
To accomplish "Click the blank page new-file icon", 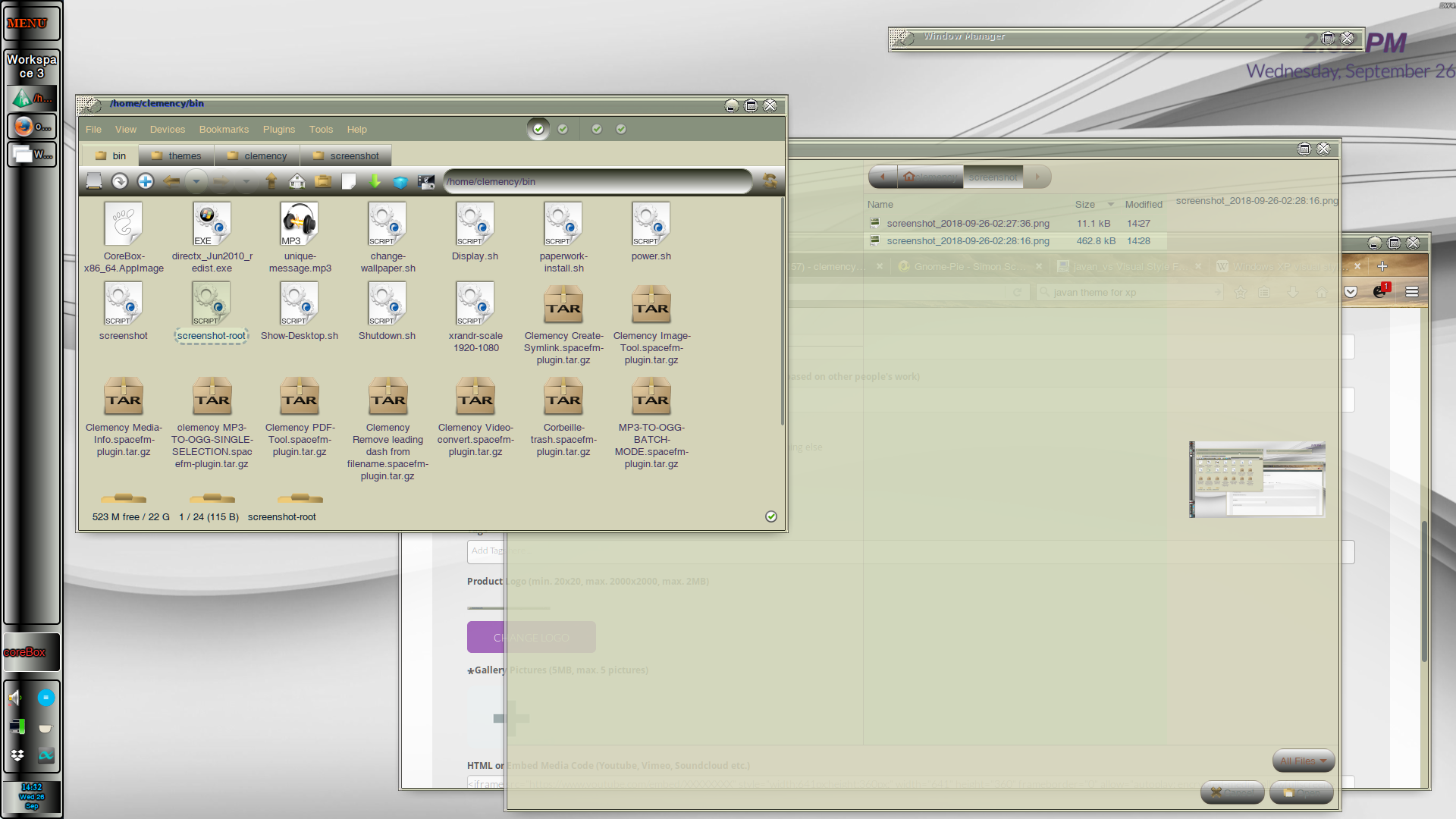I will [349, 181].
